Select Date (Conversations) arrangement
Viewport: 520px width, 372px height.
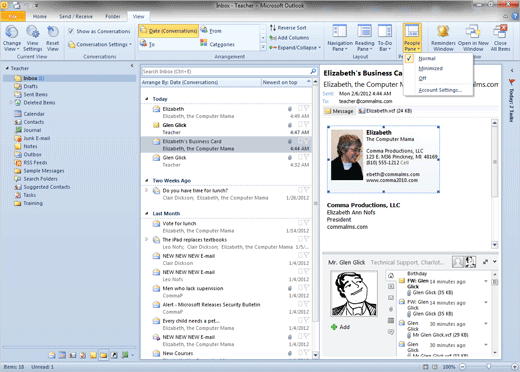(169, 31)
